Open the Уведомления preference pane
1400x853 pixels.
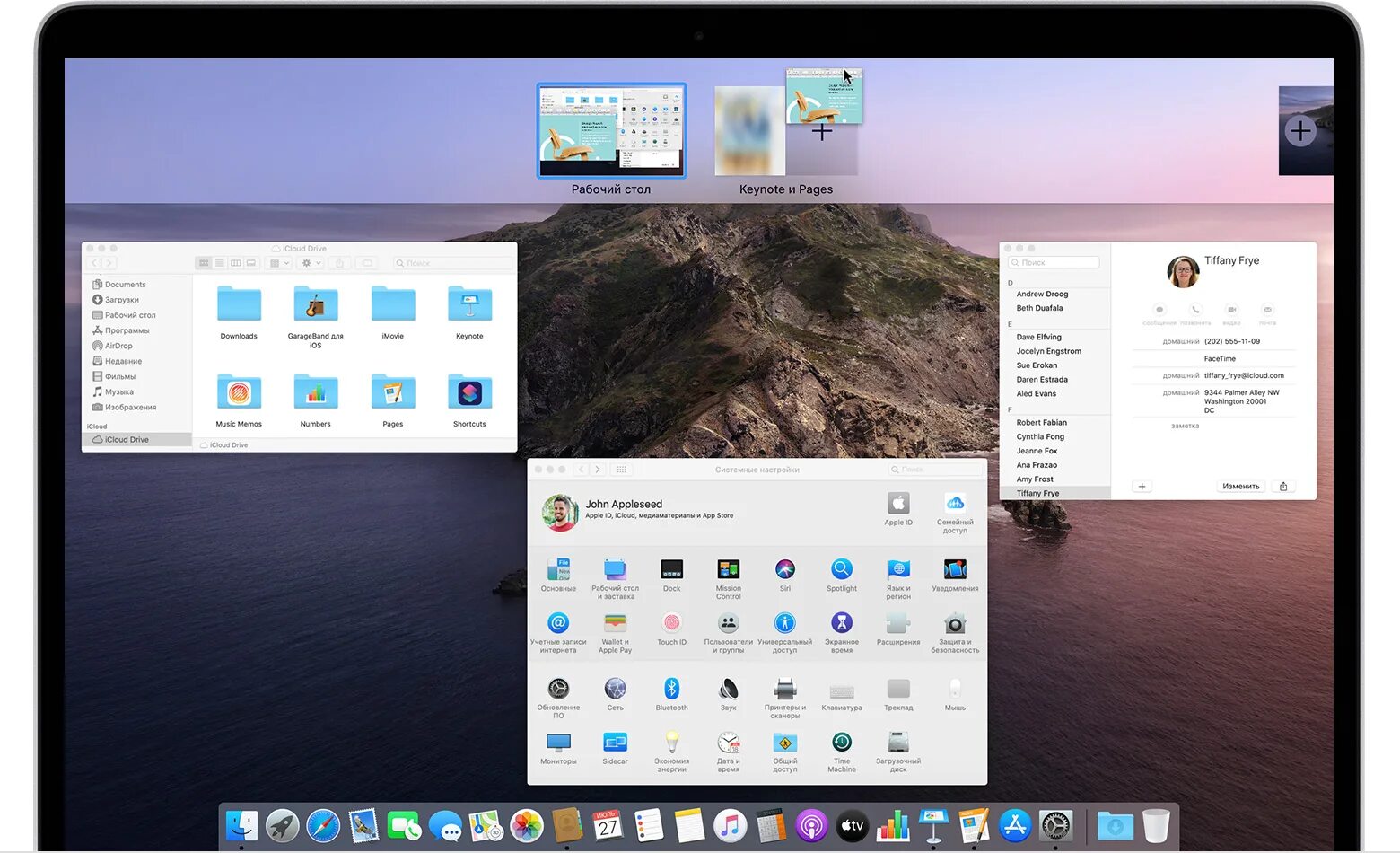(x=955, y=576)
